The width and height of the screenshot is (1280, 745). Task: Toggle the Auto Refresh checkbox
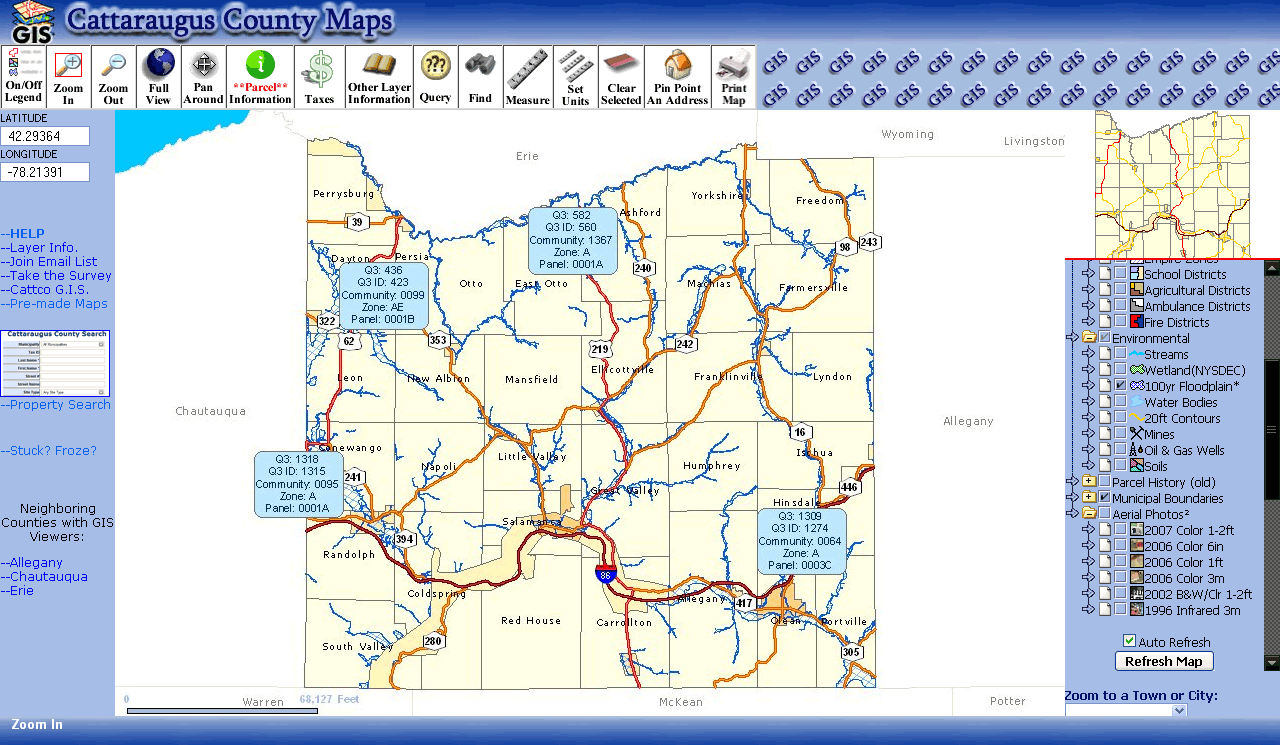tap(1129, 641)
